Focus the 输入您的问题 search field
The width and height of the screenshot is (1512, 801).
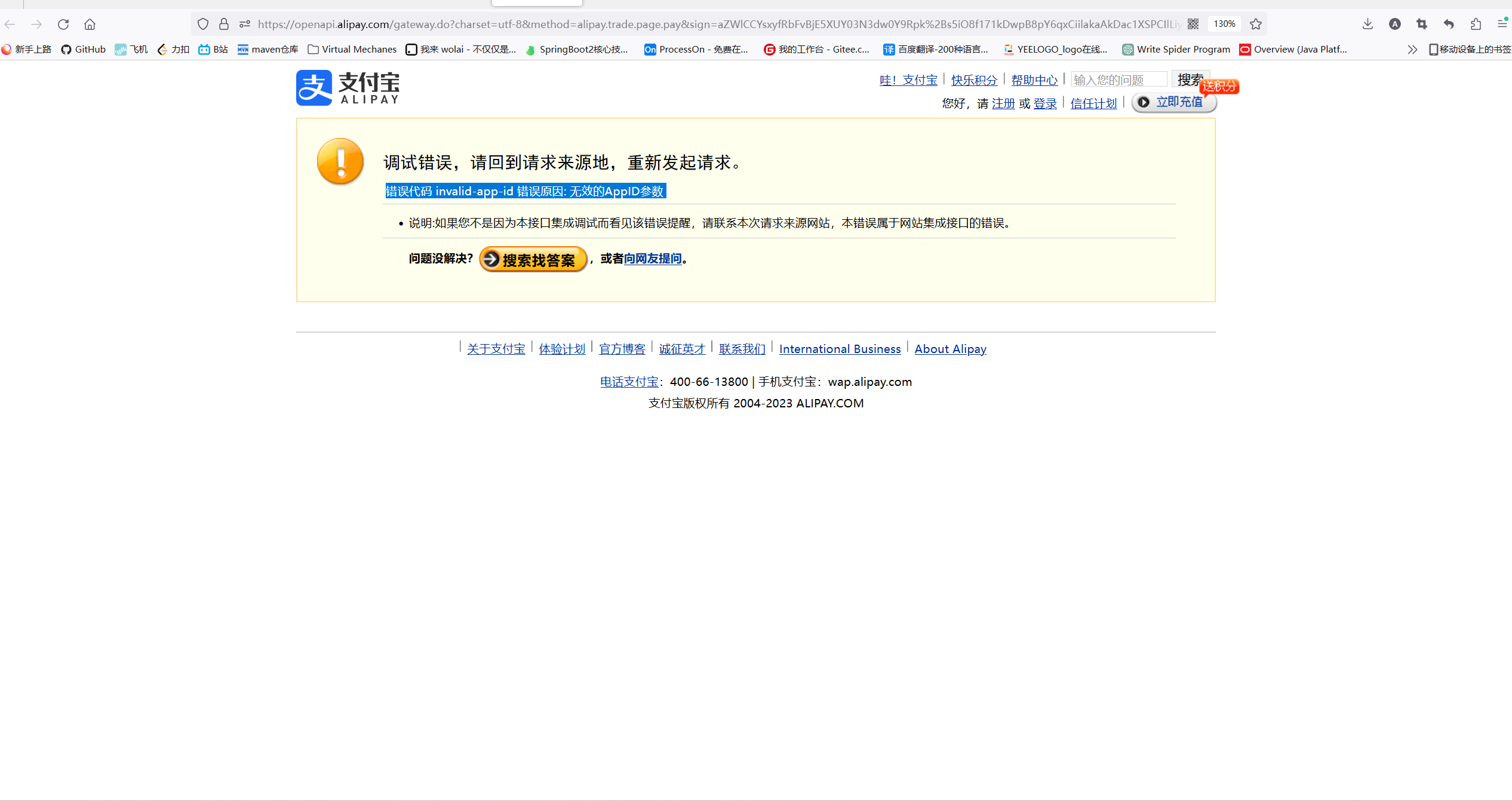point(1119,79)
